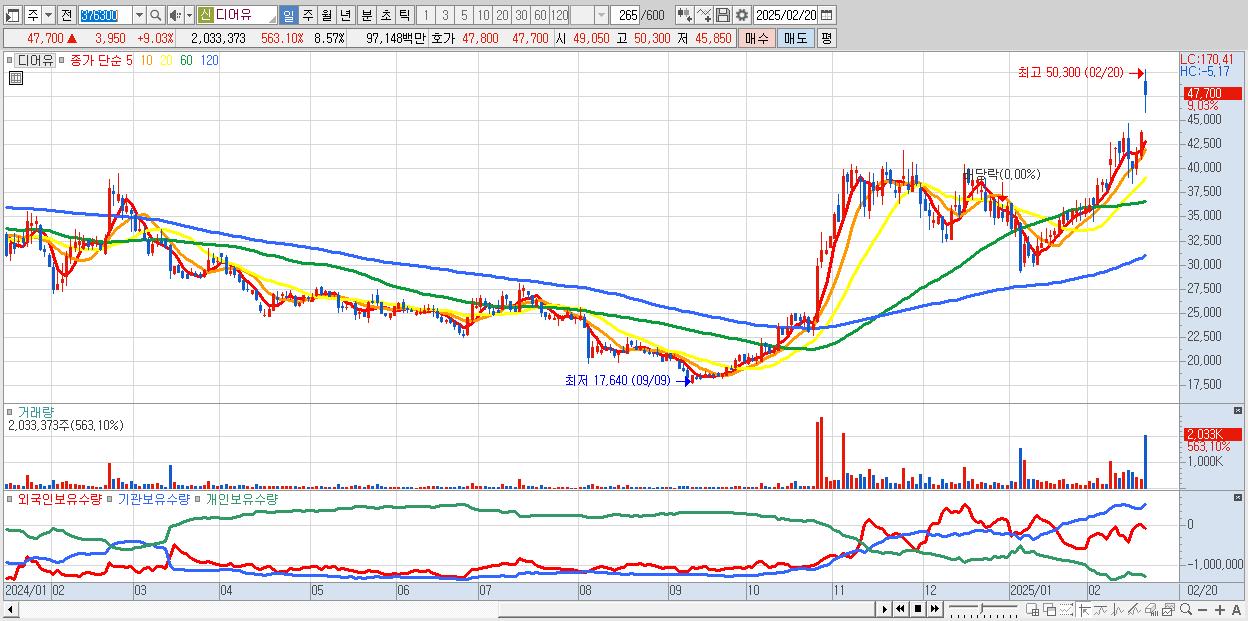Click the crosshair cursor tool icon
This screenshot has width=1248, height=621.
click(1084, 609)
